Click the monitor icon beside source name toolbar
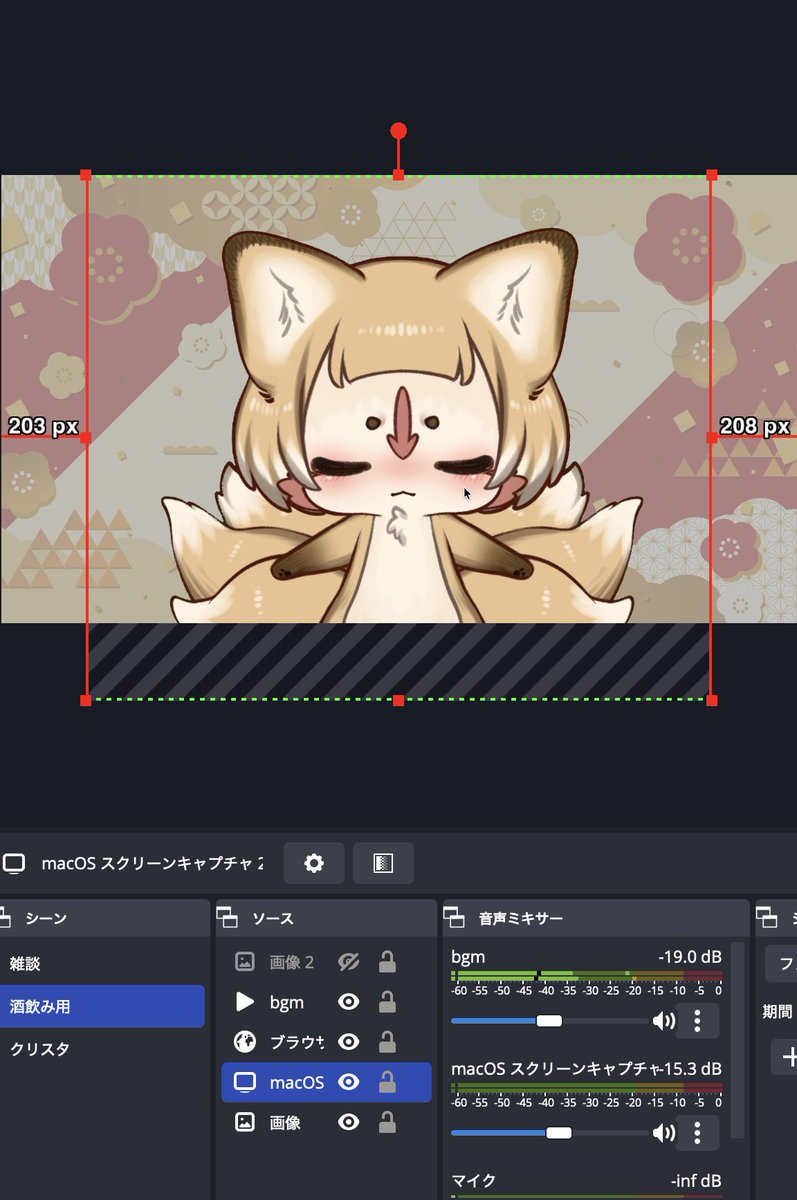 pyautogui.click(x=13, y=863)
